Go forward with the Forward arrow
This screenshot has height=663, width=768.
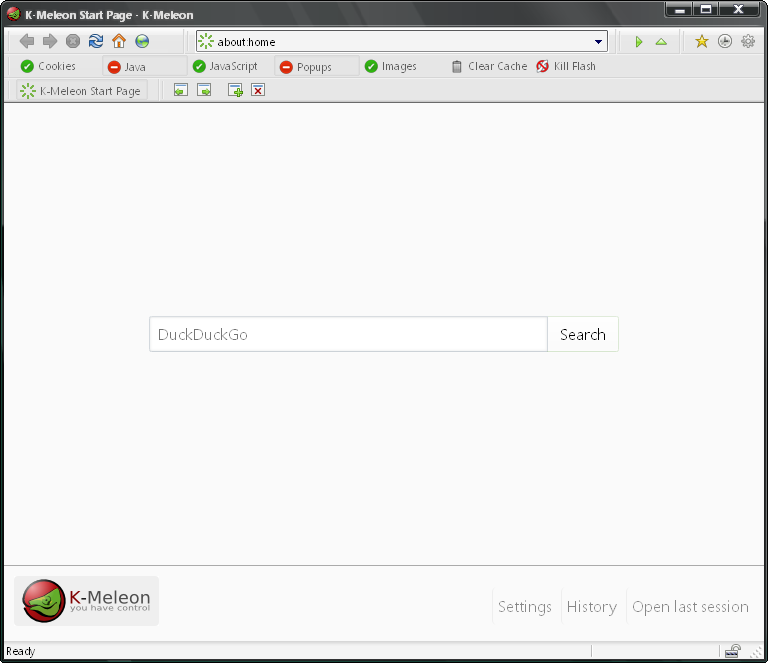[50, 41]
